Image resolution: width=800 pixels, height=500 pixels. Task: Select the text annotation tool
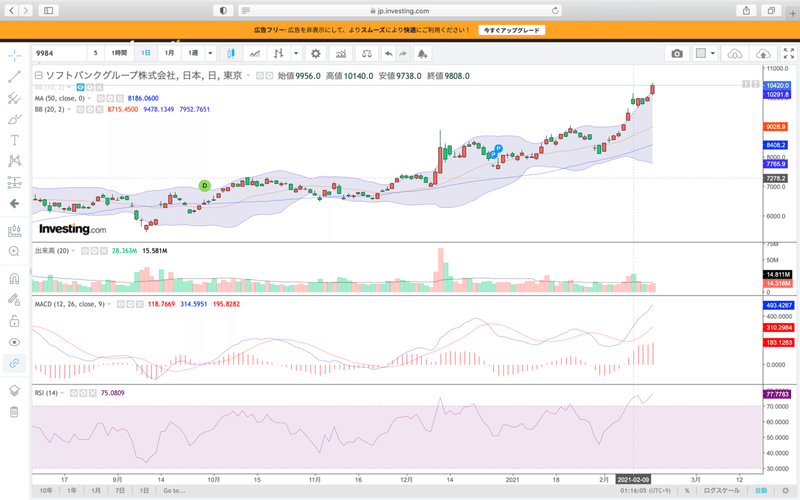click(14, 140)
